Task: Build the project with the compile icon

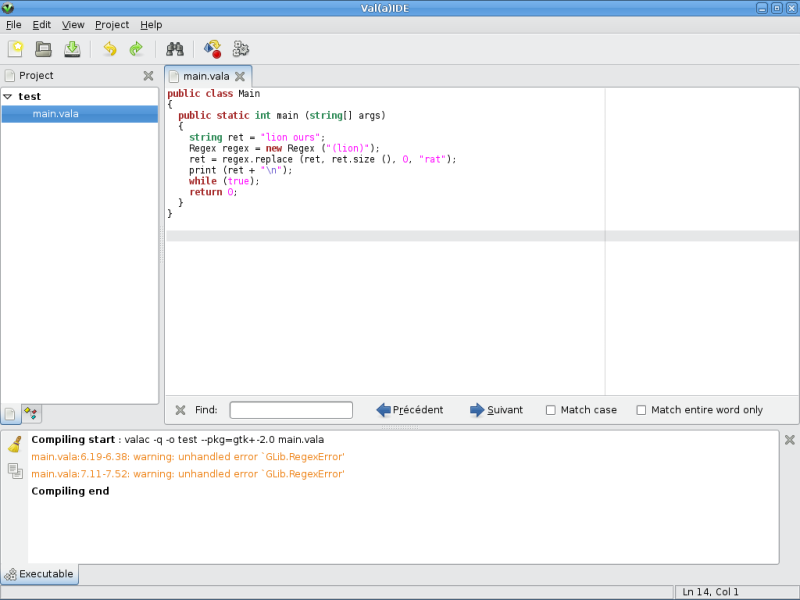Action: tap(212, 49)
